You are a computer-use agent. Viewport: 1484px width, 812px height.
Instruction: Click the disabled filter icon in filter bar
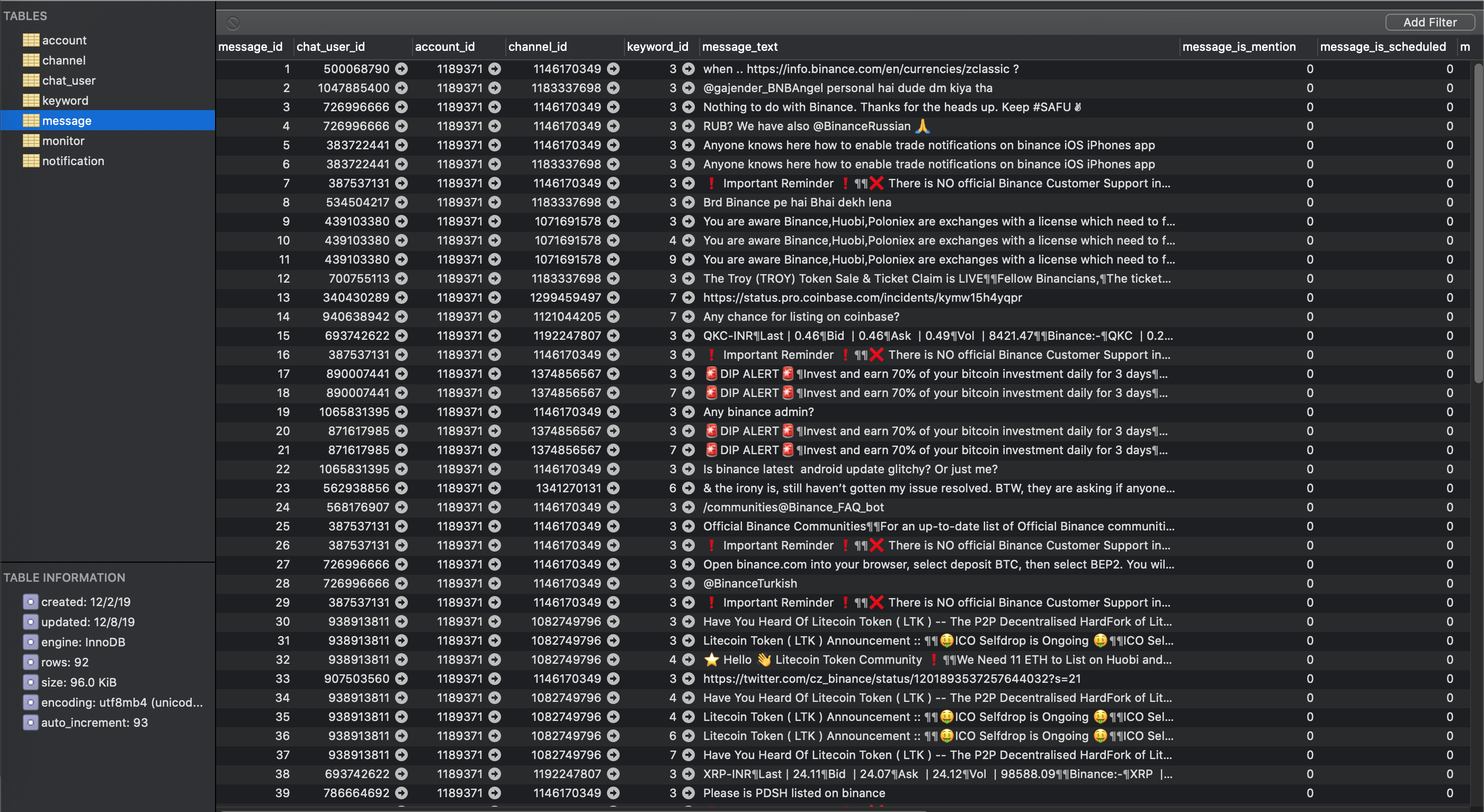(x=233, y=23)
